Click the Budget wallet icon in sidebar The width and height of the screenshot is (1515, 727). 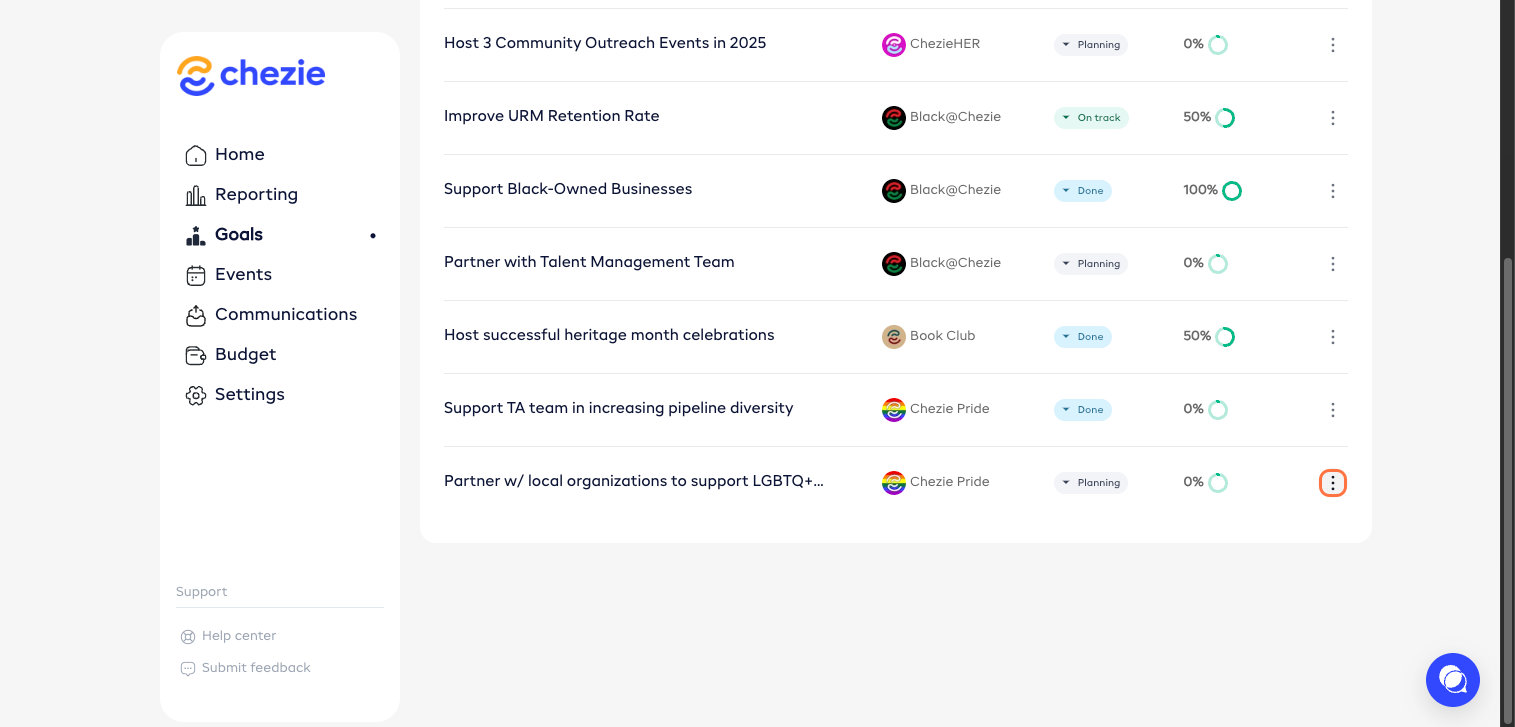tap(196, 355)
